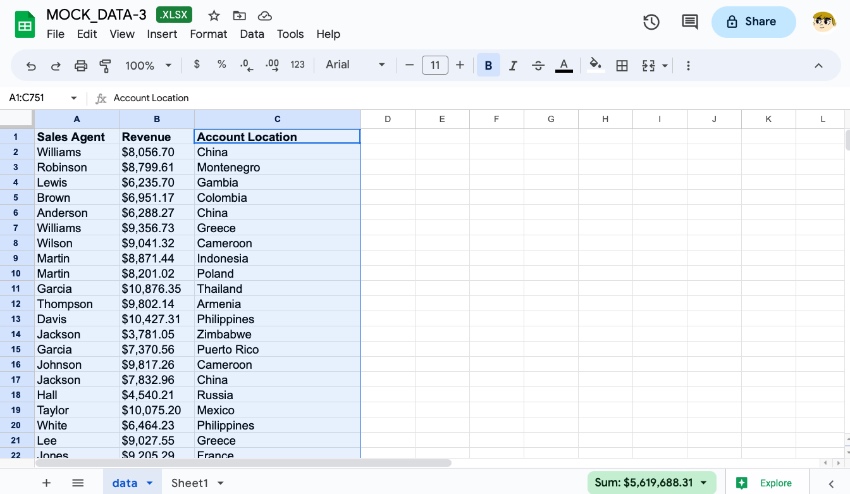Image resolution: width=850 pixels, height=494 pixels.
Task: Click the Google Sheets home icon
Action: pyautogui.click(x=24, y=25)
